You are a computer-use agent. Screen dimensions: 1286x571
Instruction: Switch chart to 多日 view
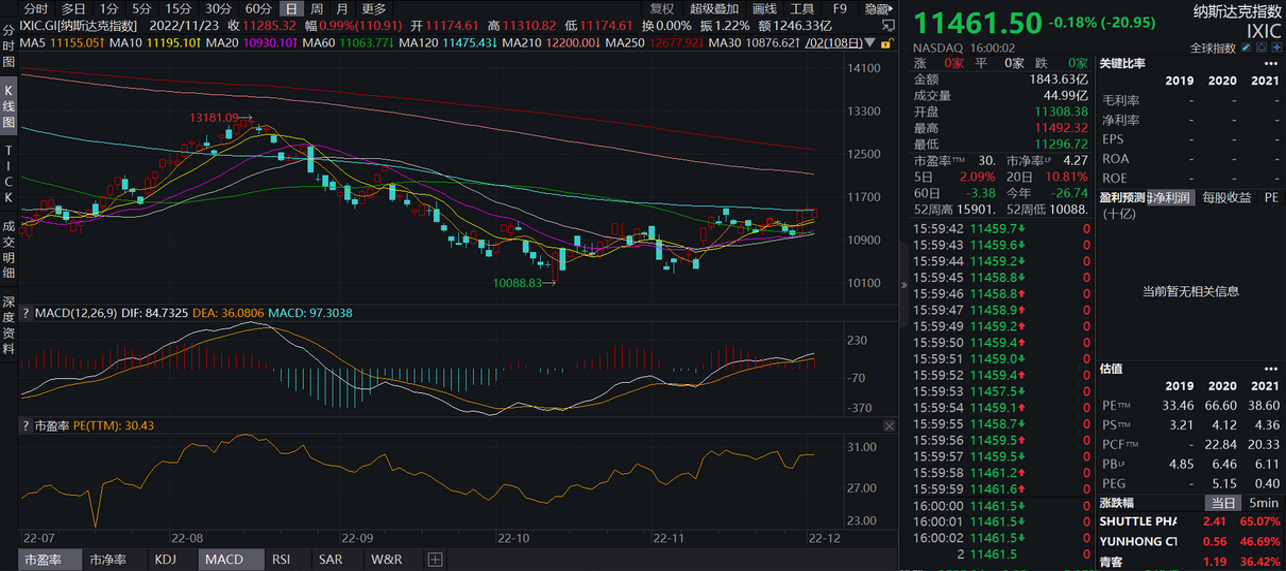pos(73,9)
